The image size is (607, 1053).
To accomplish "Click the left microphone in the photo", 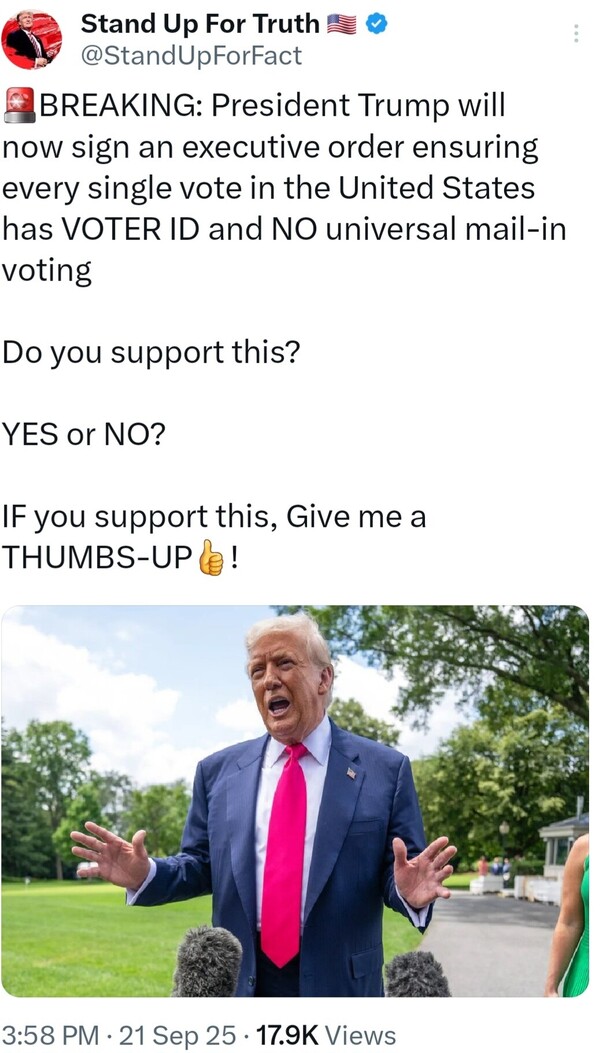I will pos(207,962).
